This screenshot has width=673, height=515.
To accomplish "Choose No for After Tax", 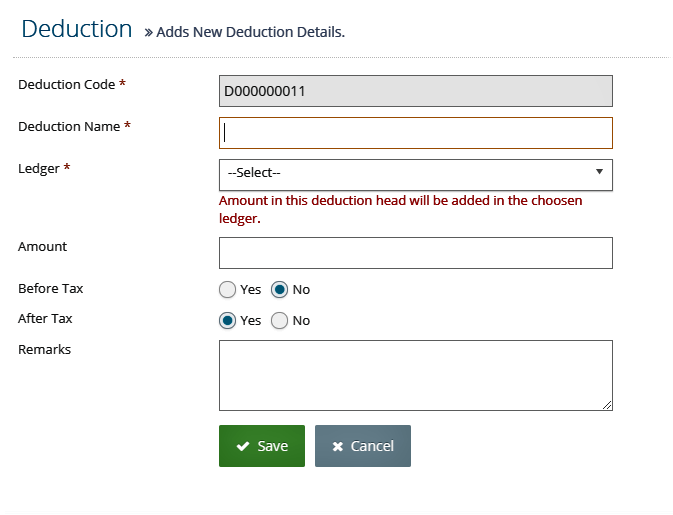I will coord(279,321).
